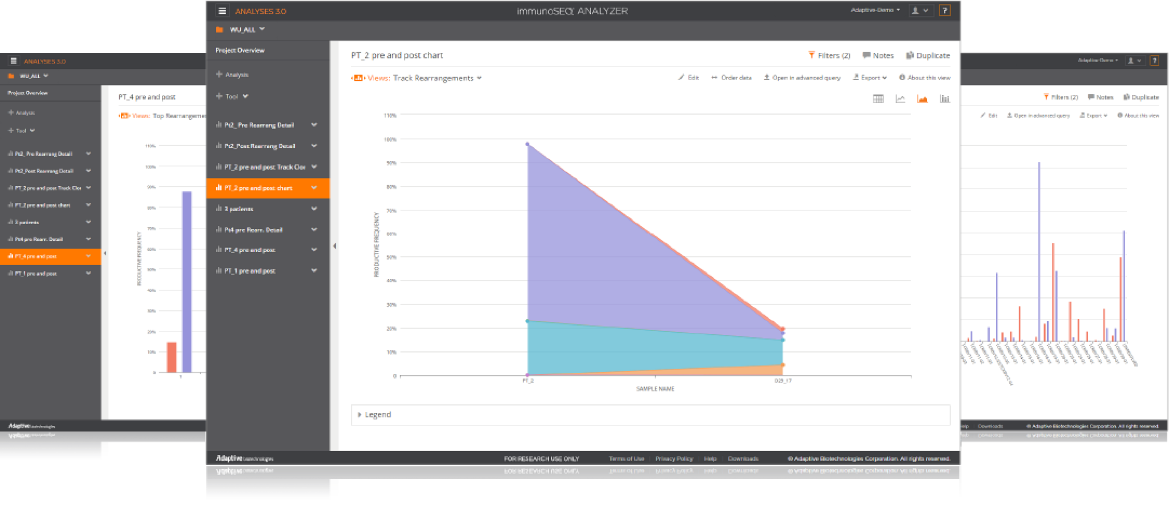Open Terms of Use link in footer
This screenshot has height=532, width=1169.
(626, 458)
